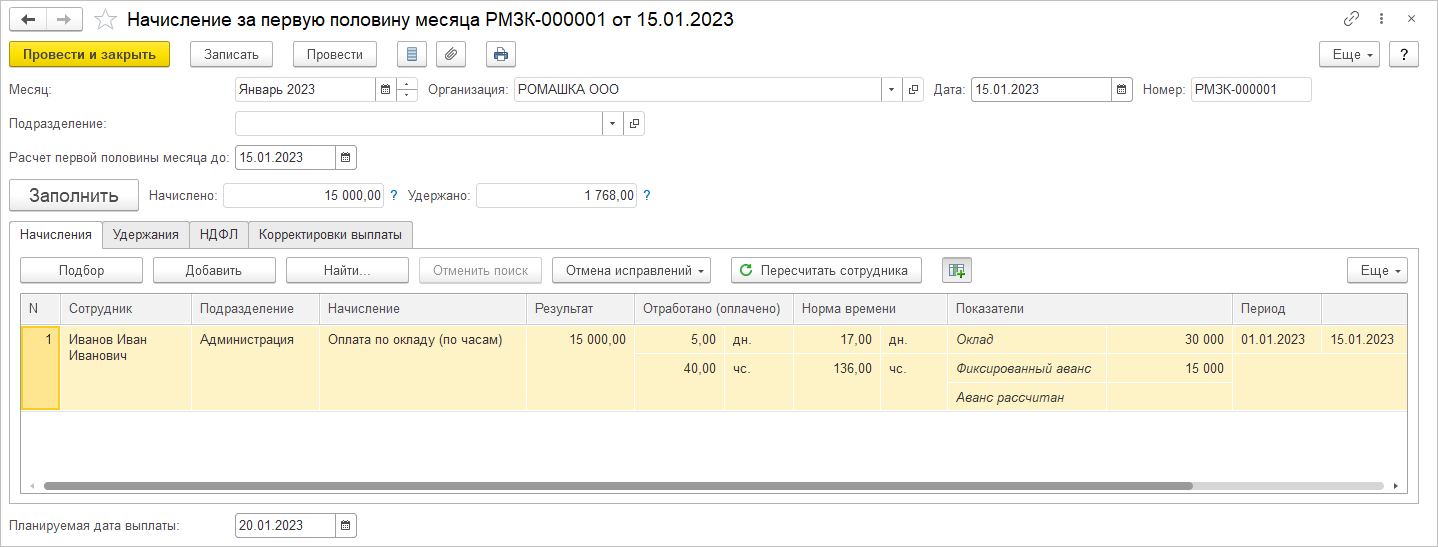Open calendar for first-half calculation date
Viewport: 1438px width, 547px height.
(345, 157)
